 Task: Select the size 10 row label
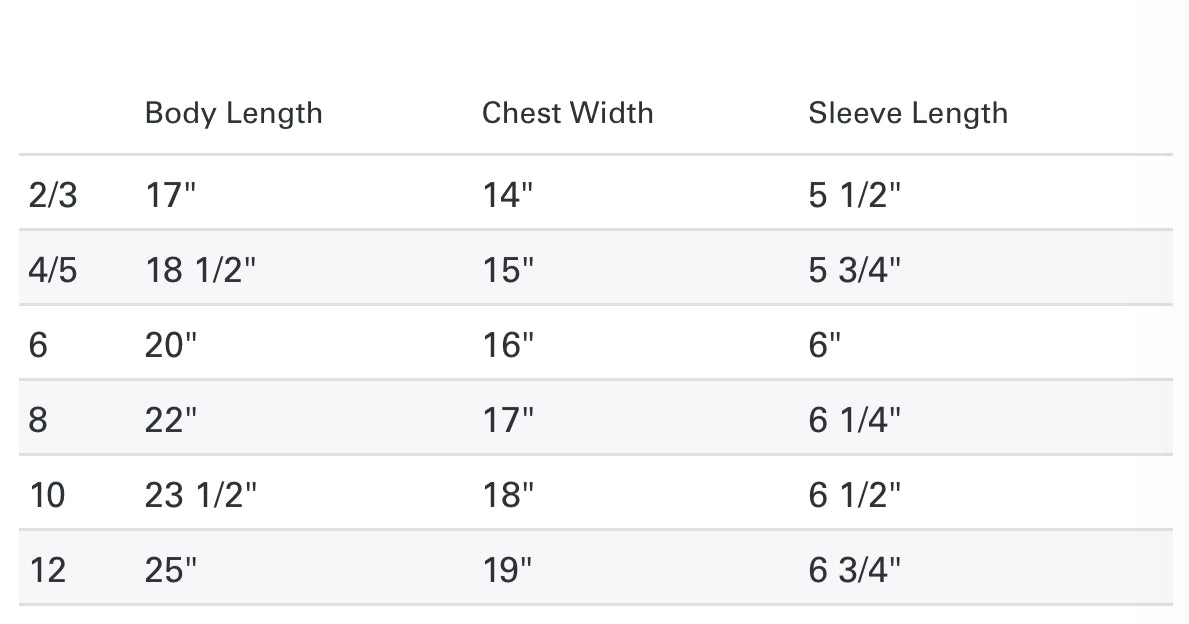point(47,495)
